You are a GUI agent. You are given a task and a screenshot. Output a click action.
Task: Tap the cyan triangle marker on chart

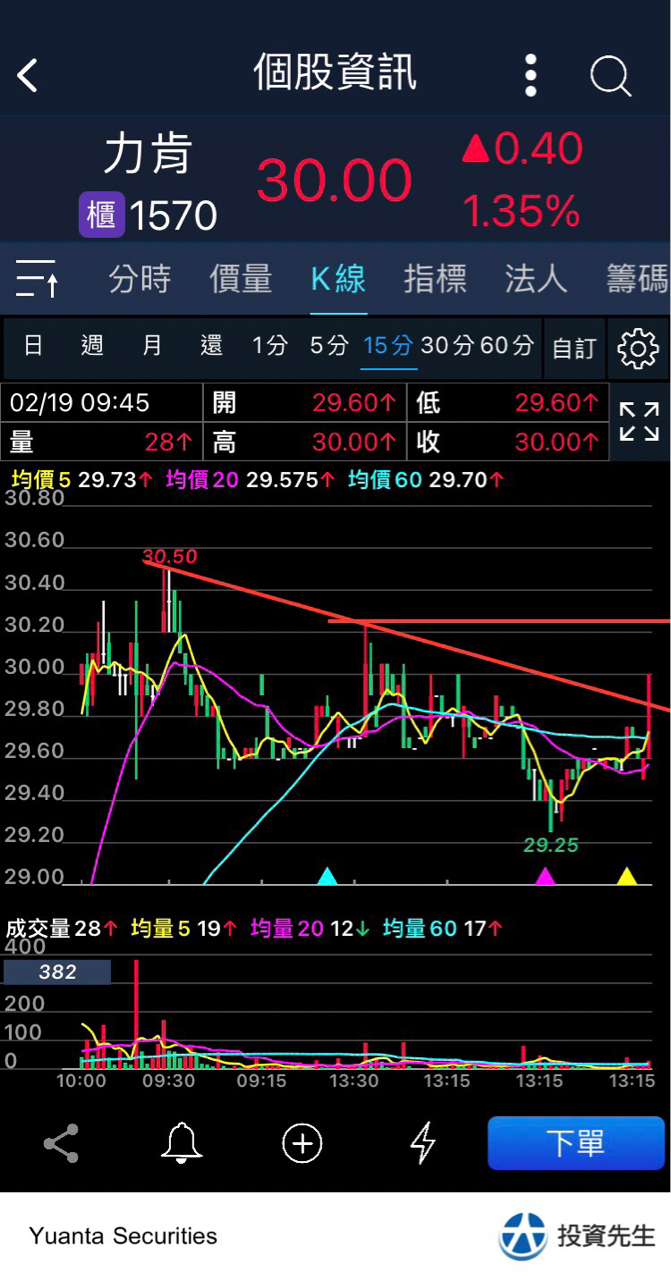coord(327,877)
